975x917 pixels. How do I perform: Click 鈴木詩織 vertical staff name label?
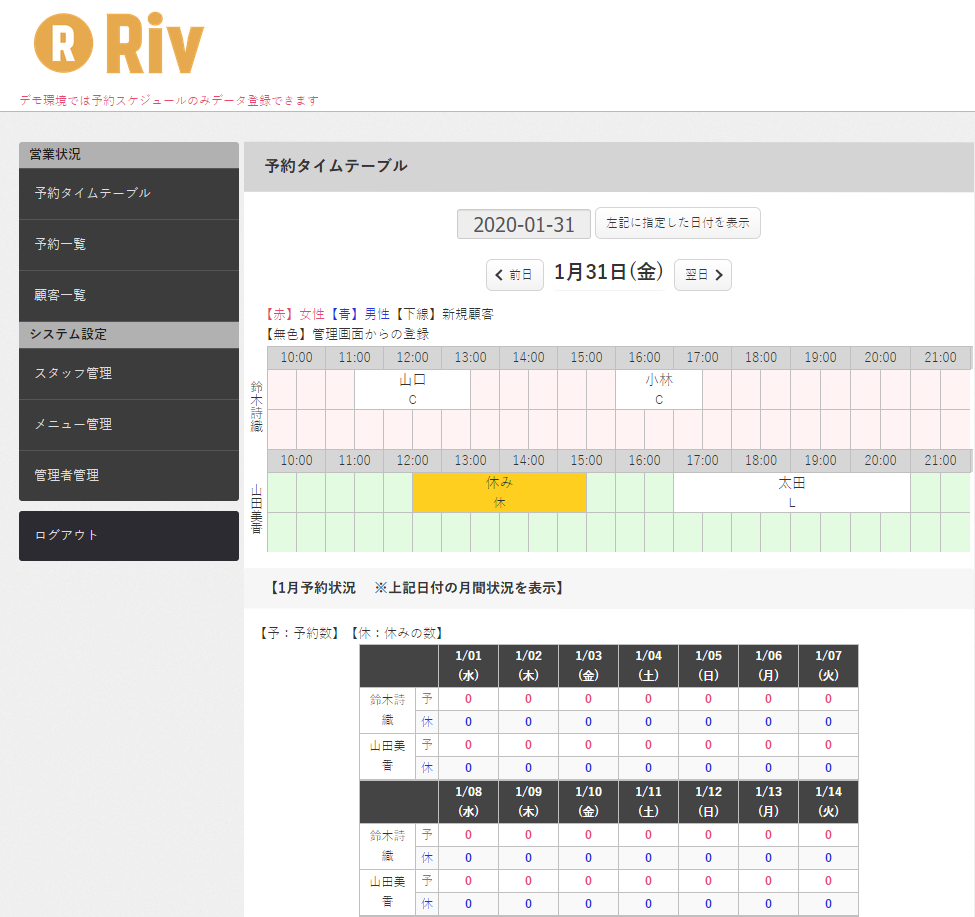[x=256, y=407]
